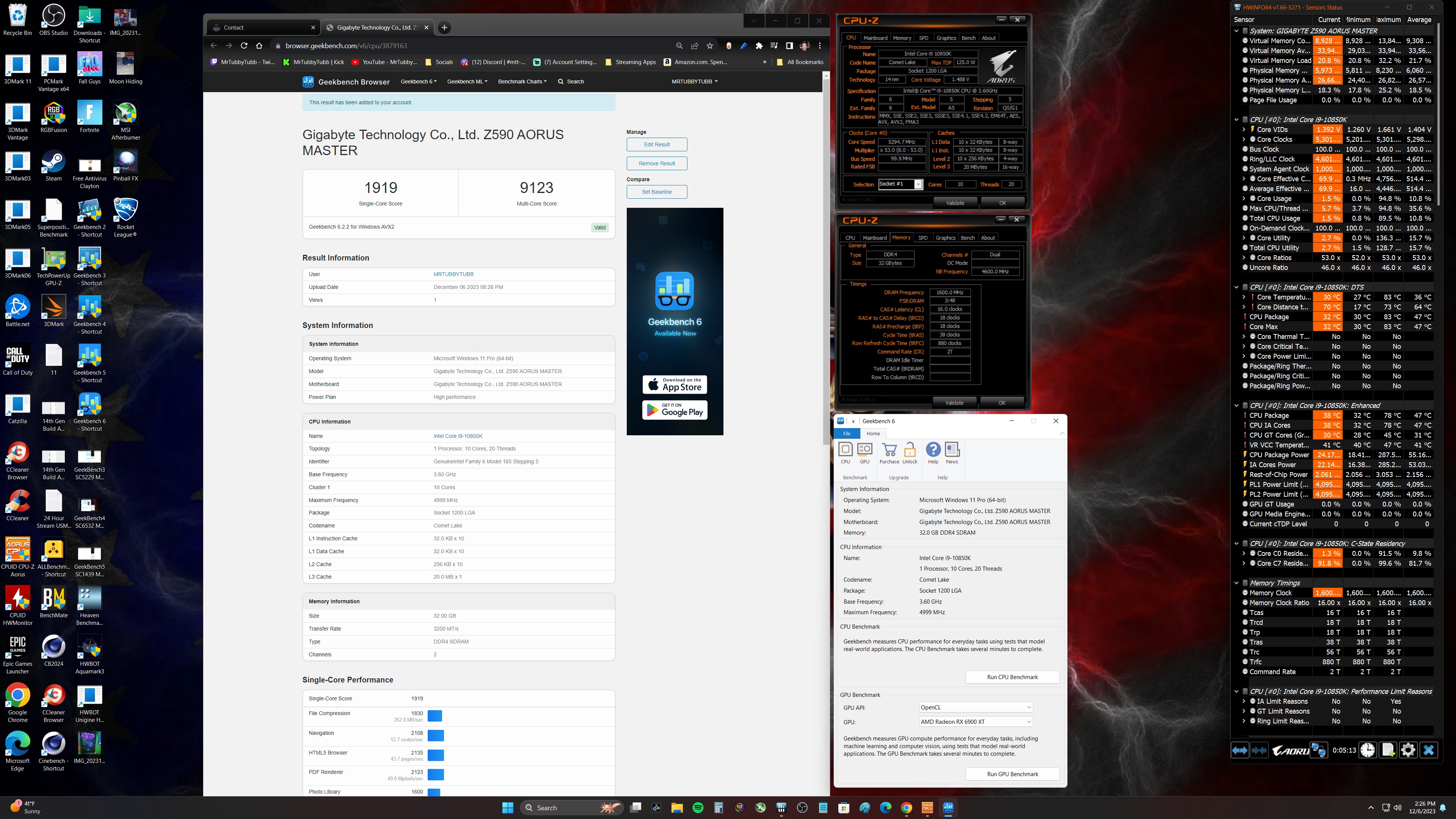Open the Intel Core i9-10850K link
Image resolution: width=1456 pixels, height=819 pixels.
click(x=458, y=436)
